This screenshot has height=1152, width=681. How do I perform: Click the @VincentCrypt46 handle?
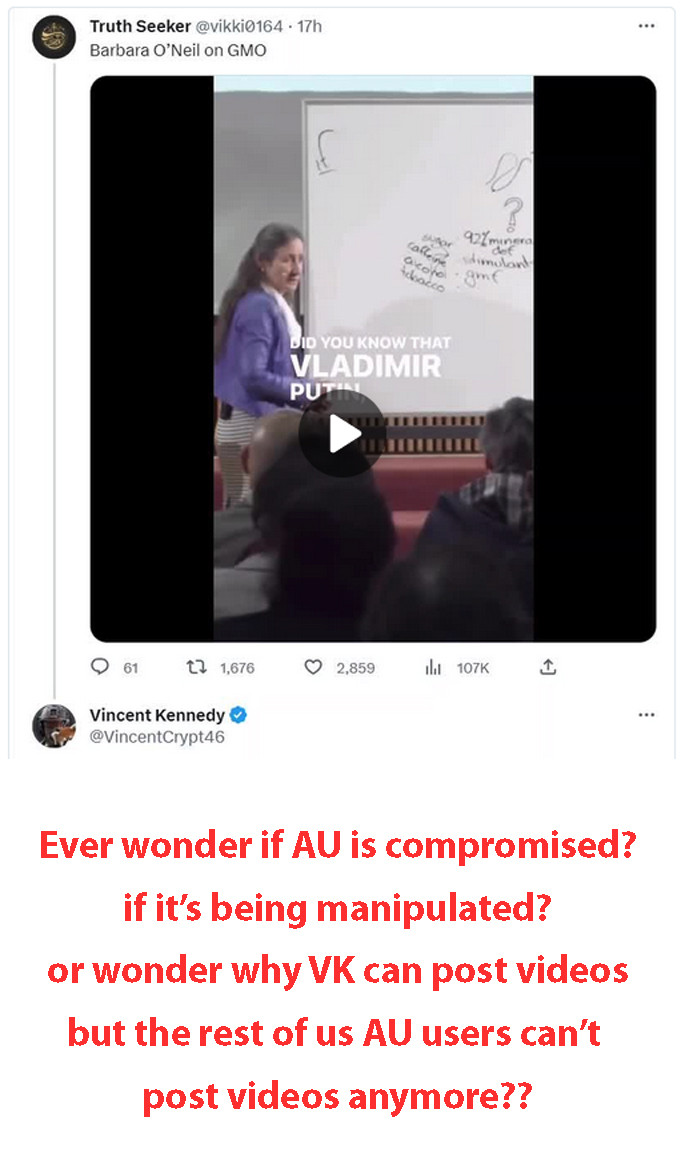[x=157, y=737]
